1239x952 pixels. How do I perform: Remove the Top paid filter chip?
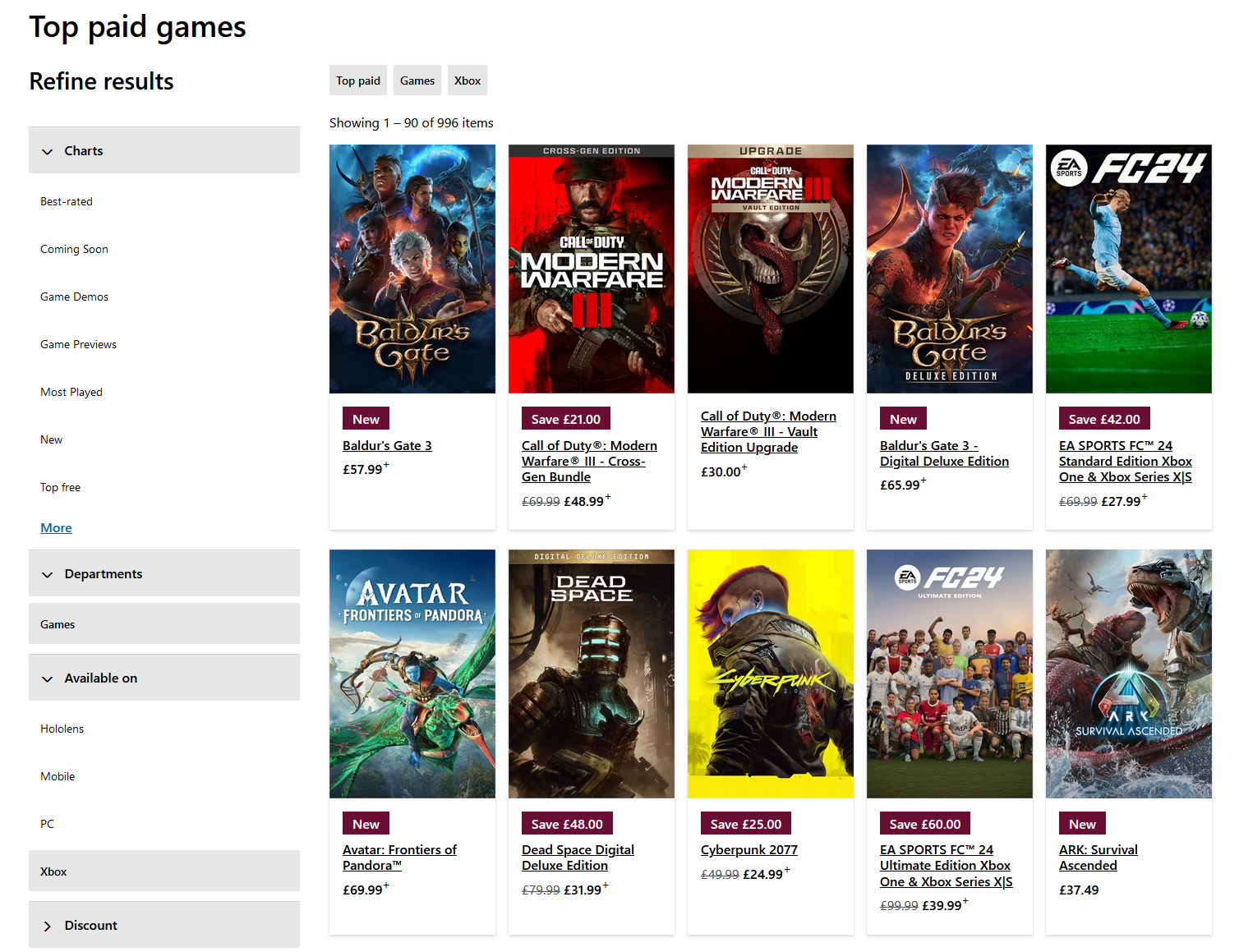(x=358, y=80)
